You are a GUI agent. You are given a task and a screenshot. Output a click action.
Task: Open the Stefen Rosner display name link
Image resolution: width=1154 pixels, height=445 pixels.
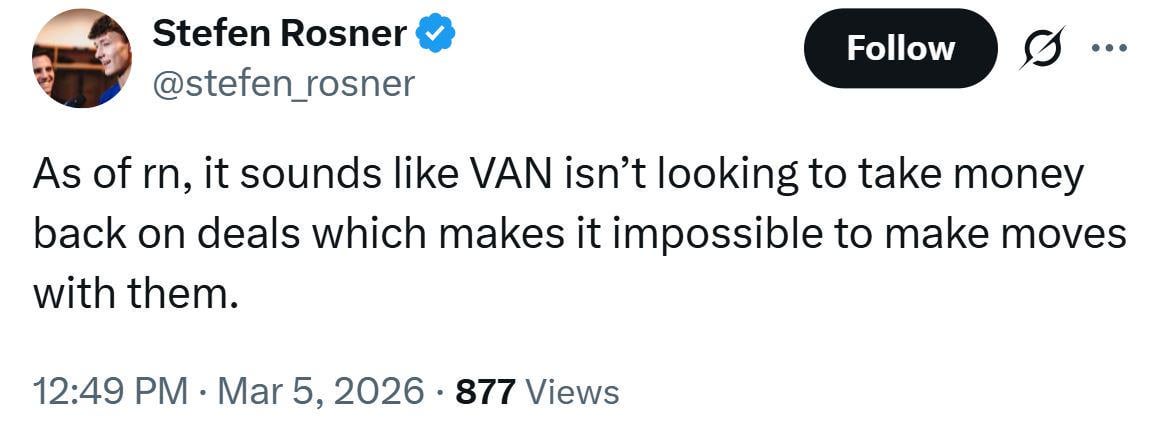[x=280, y=35]
